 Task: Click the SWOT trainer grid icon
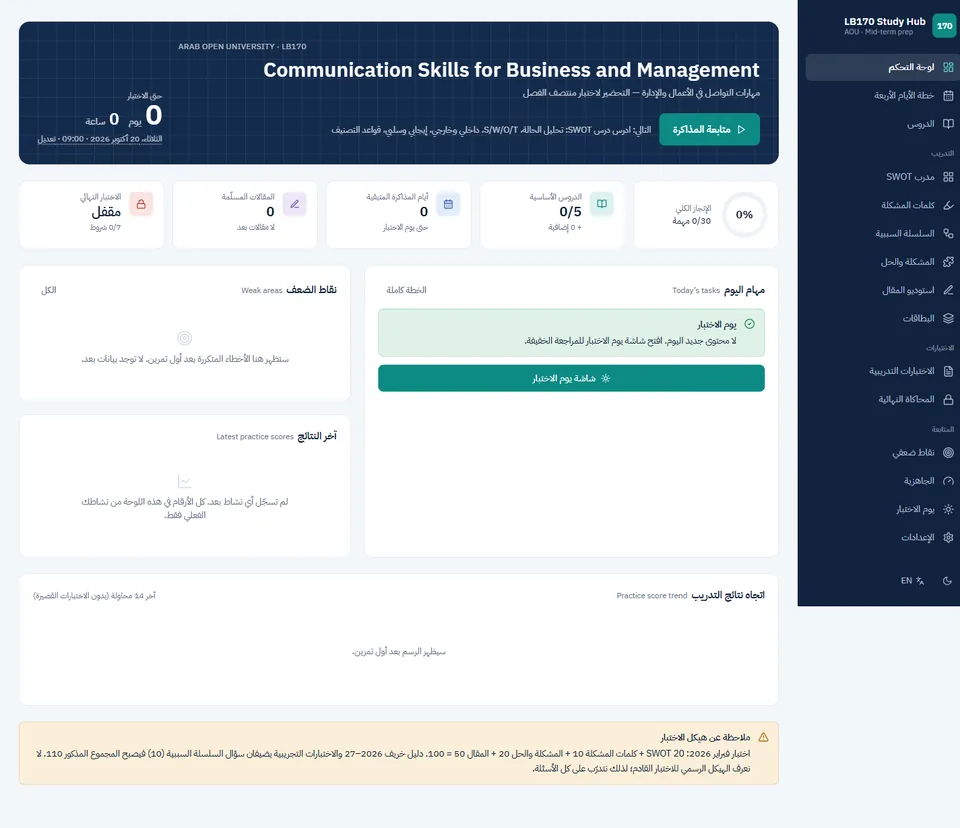tap(948, 177)
